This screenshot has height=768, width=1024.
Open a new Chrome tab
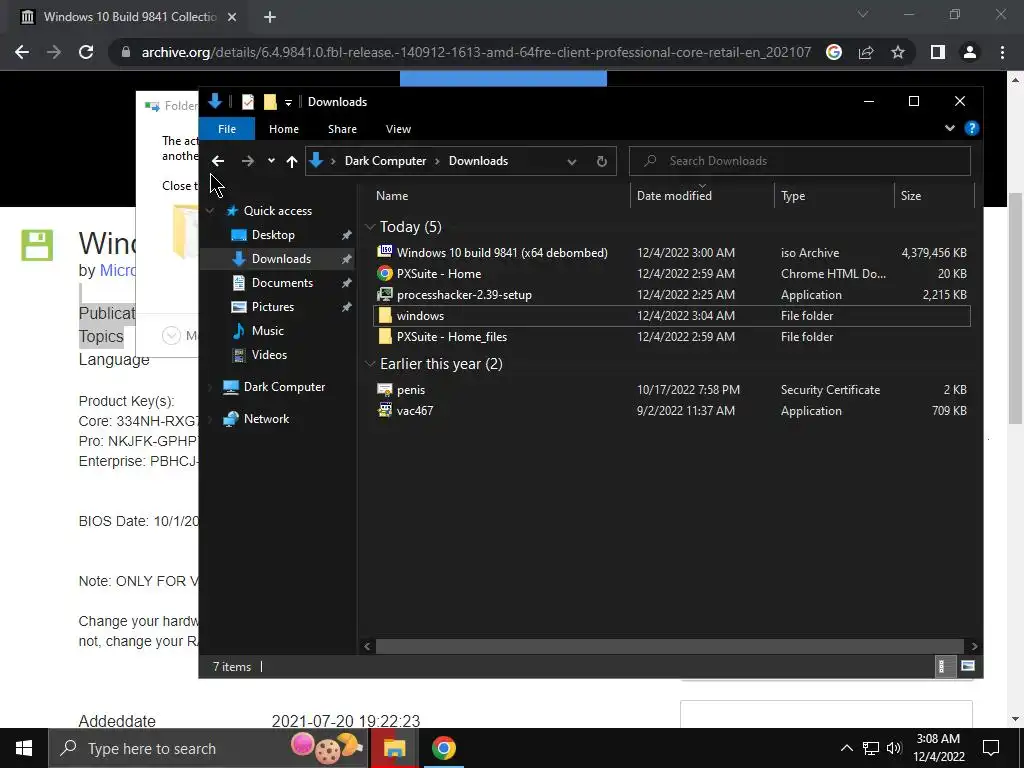(270, 18)
